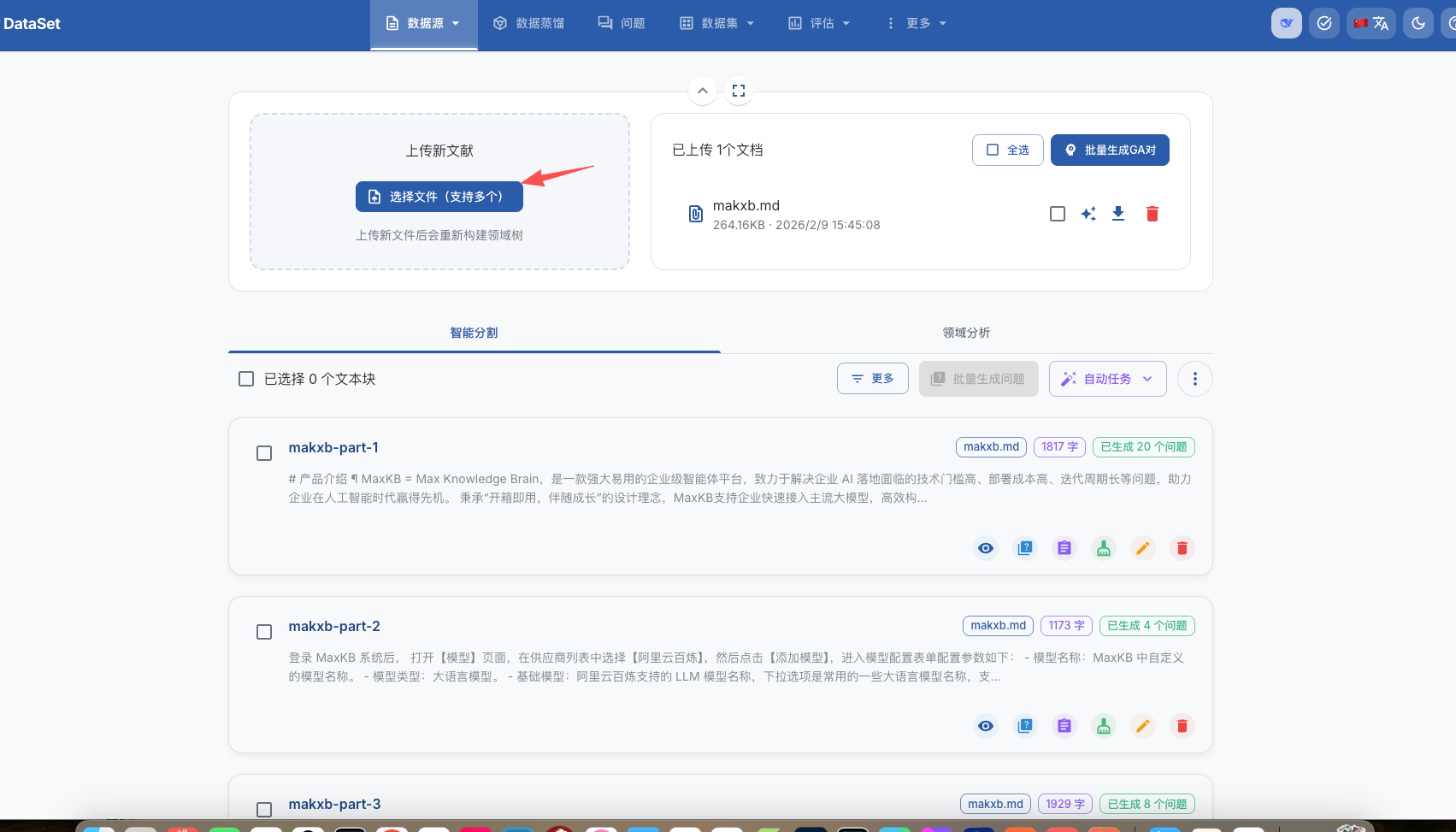1456x832 pixels.
Task: Edit the makxb-part-1 text block
Action: [1143, 548]
